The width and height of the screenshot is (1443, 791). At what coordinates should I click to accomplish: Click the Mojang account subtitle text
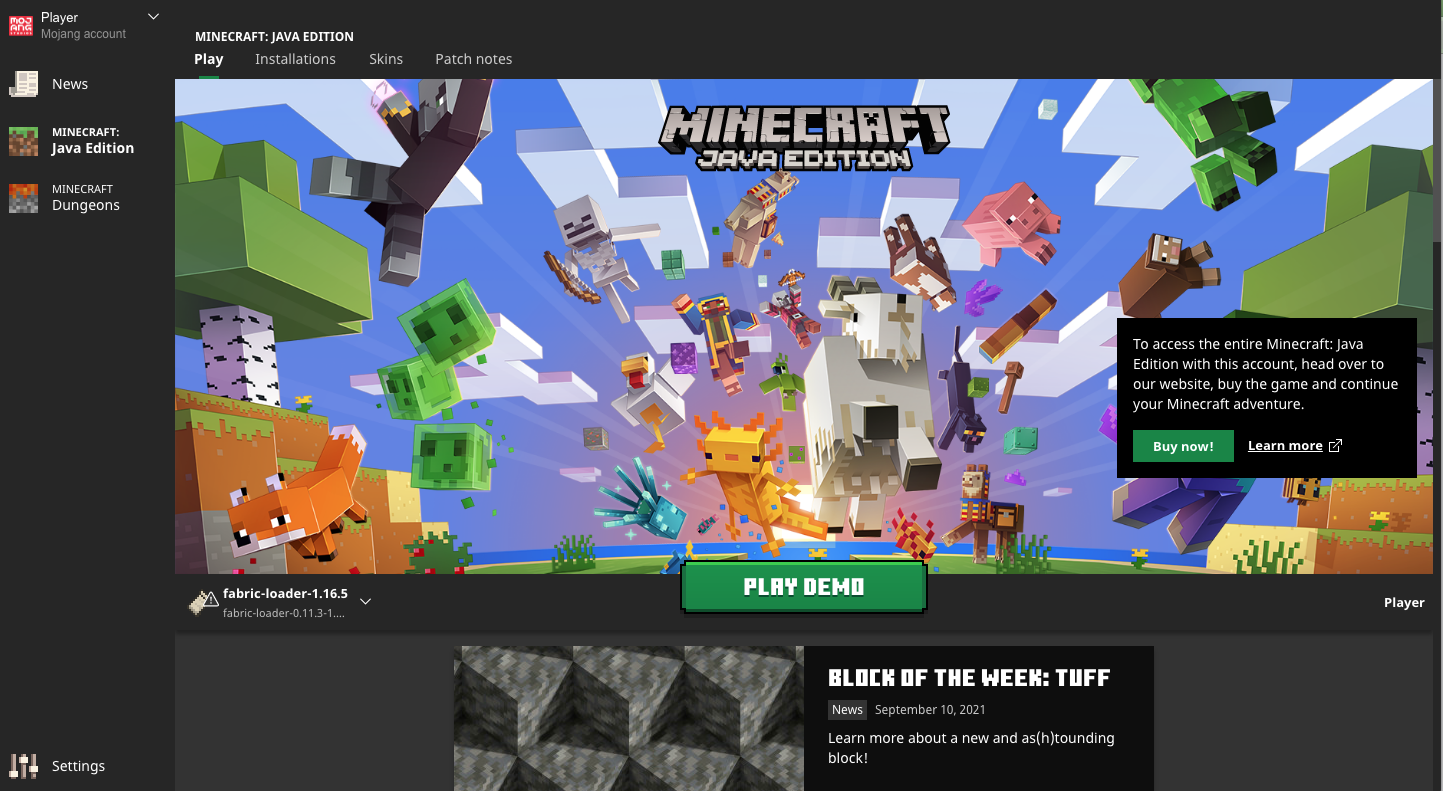click(x=84, y=34)
